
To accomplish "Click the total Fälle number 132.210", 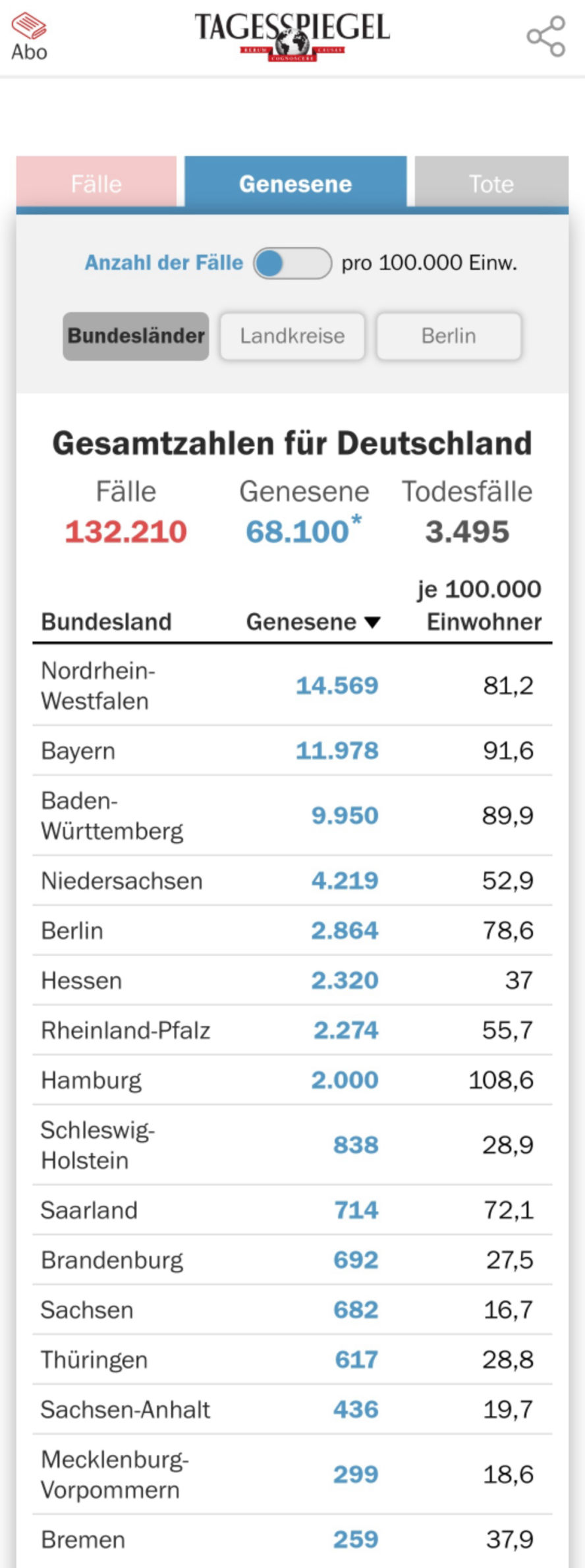I will pos(126,532).
